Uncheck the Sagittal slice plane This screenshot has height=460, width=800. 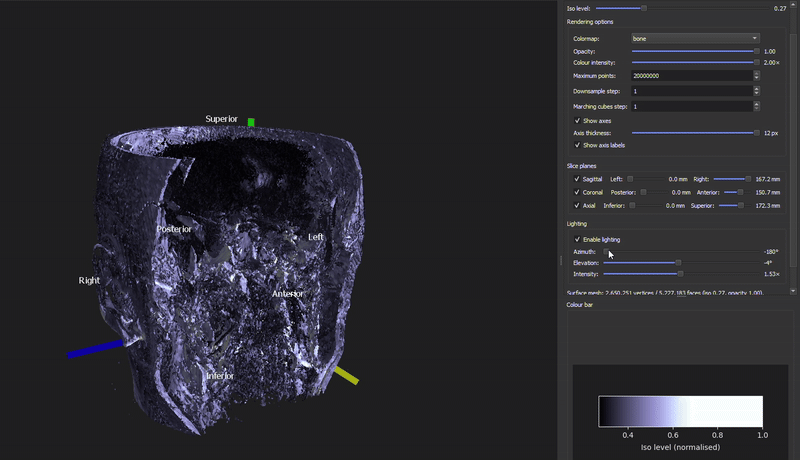pyautogui.click(x=577, y=179)
